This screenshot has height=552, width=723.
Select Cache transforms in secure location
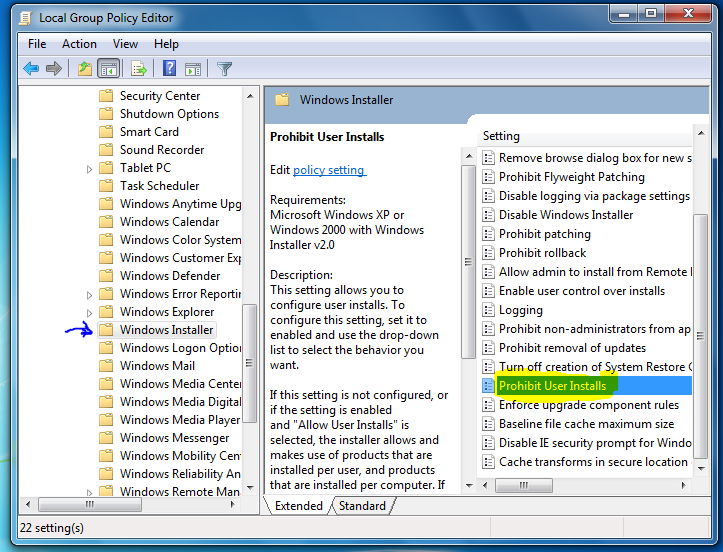593,462
